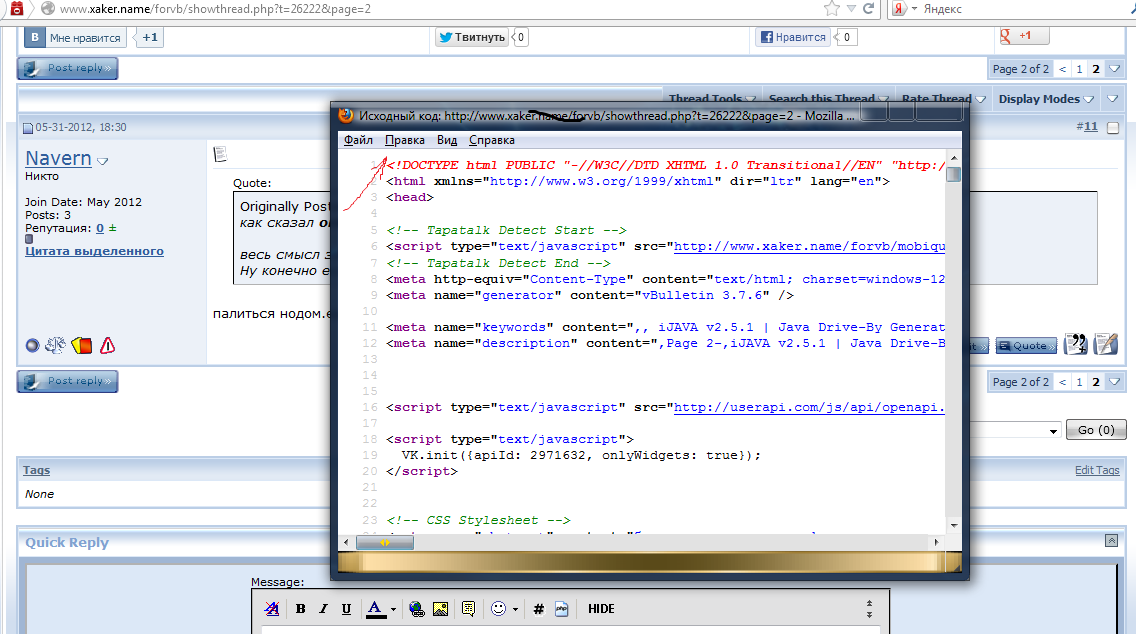Click the browser address bar URL

pyautogui.click(x=215, y=9)
